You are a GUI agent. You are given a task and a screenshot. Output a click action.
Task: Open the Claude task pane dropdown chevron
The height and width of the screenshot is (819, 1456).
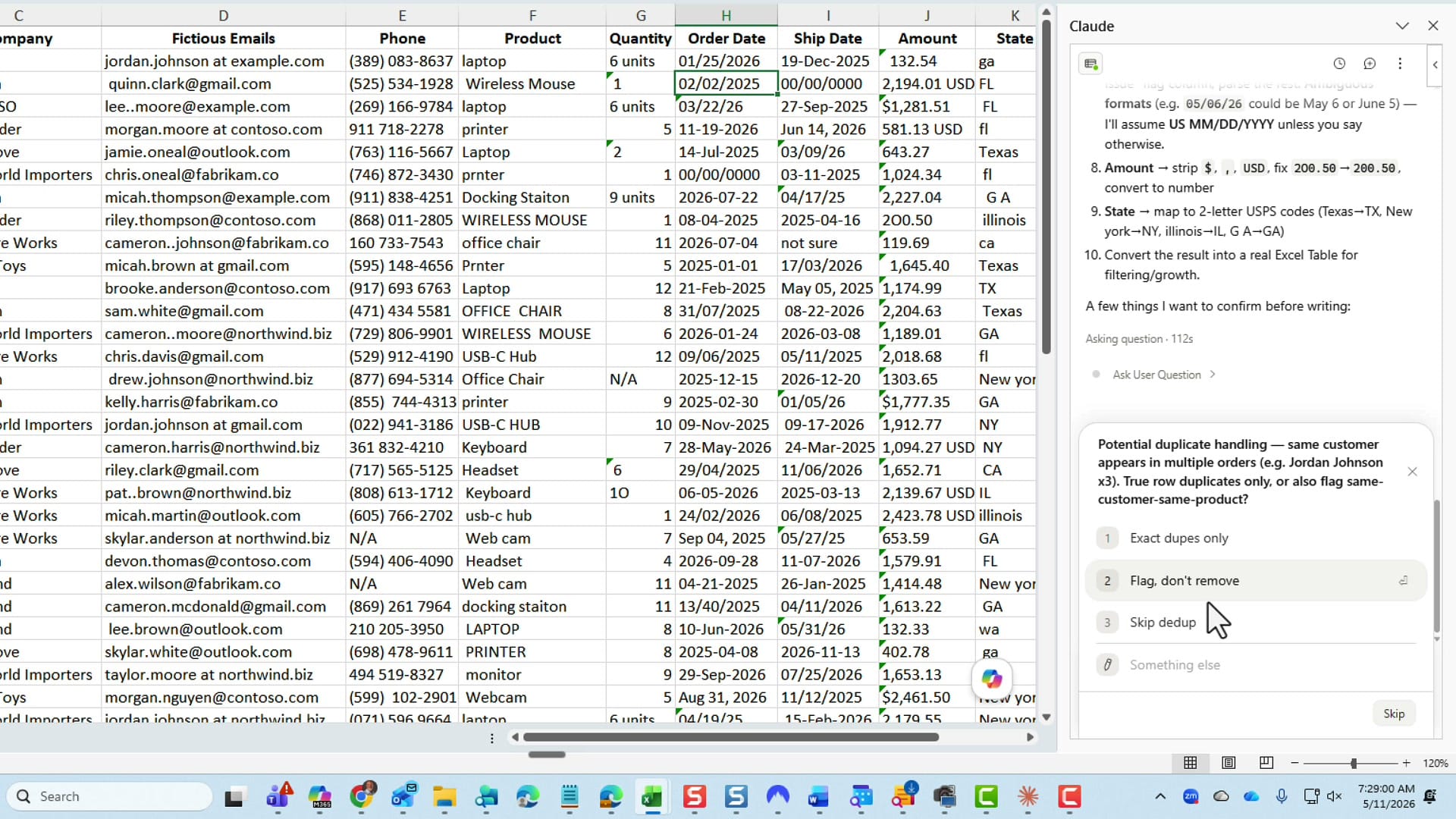[x=1402, y=26]
